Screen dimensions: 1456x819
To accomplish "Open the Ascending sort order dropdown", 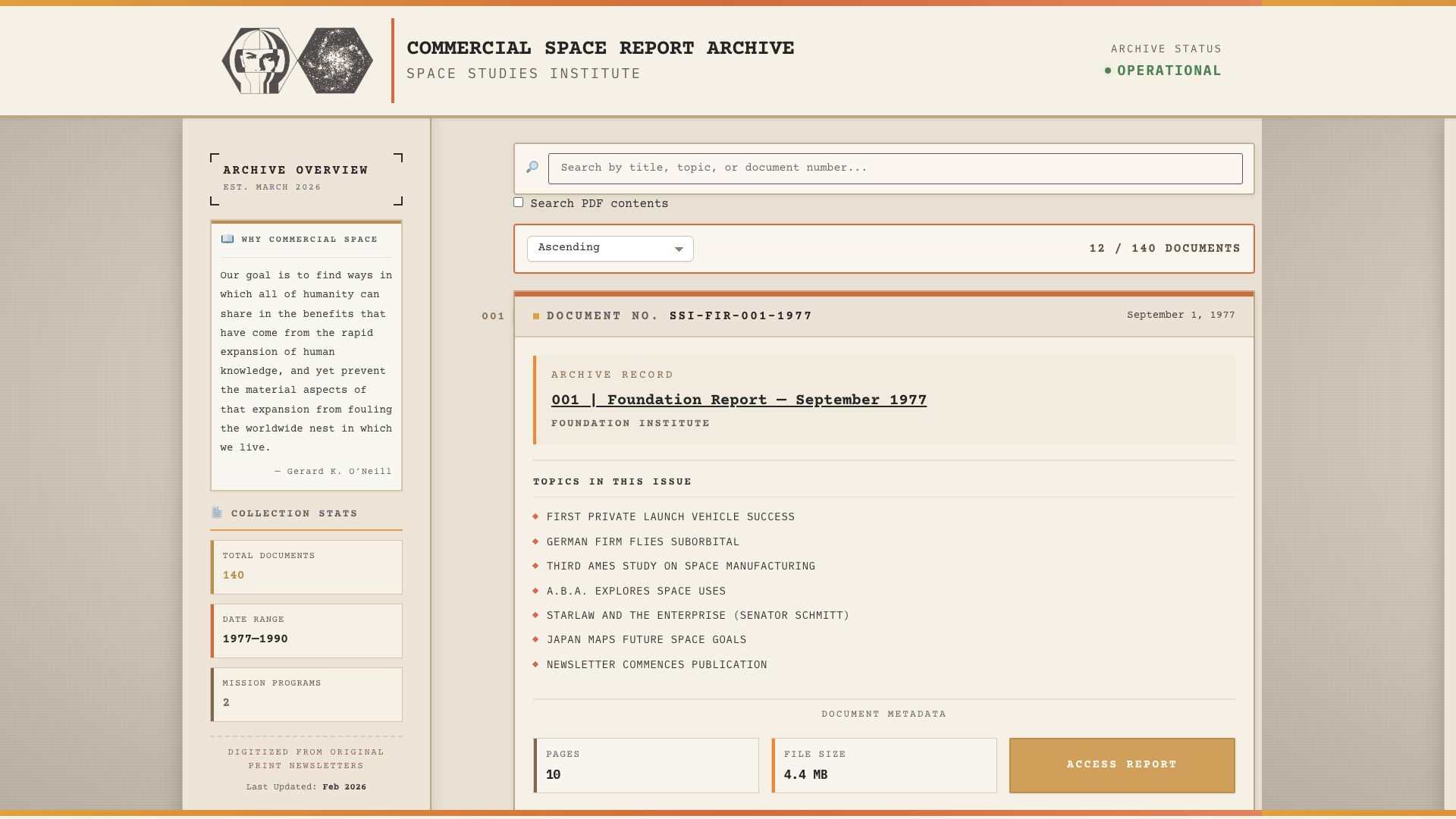I will (x=610, y=249).
